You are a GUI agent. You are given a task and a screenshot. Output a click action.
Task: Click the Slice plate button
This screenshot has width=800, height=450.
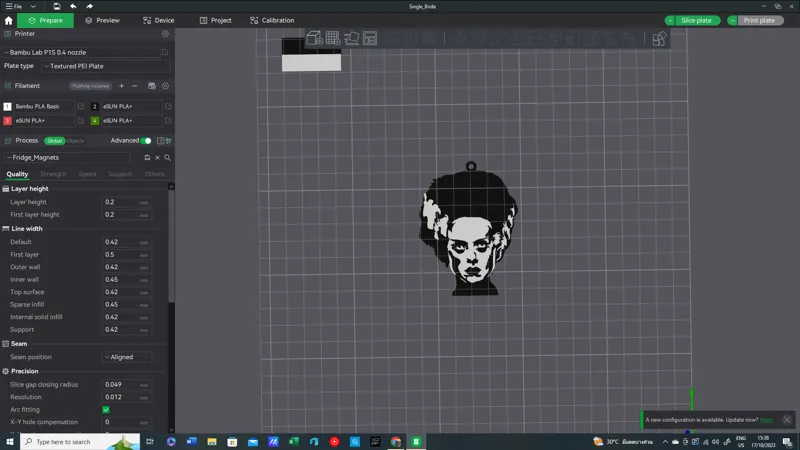696,20
